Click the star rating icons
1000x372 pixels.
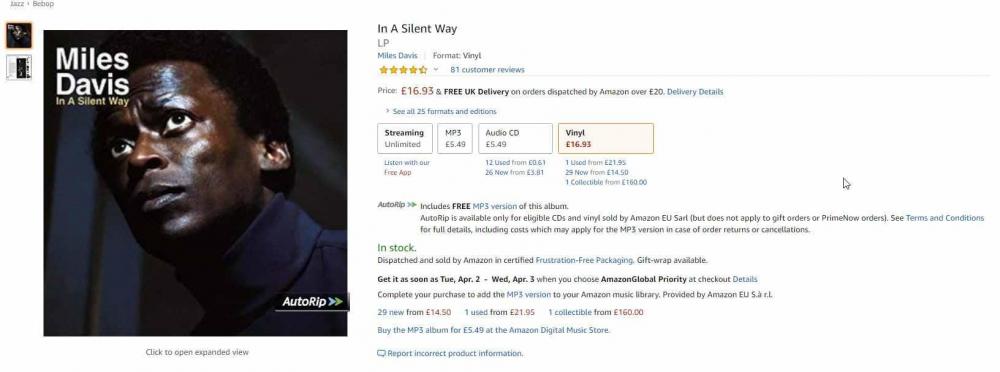tap(403, 70)
